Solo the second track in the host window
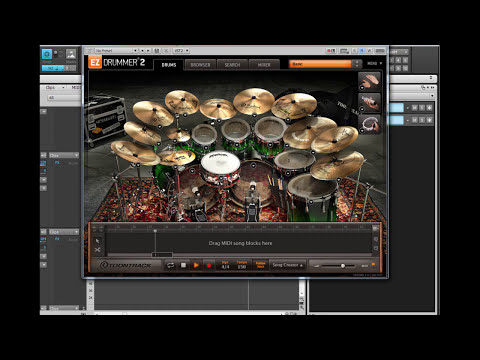This screenshot has width=480, height=360. [x=422, y=120]
